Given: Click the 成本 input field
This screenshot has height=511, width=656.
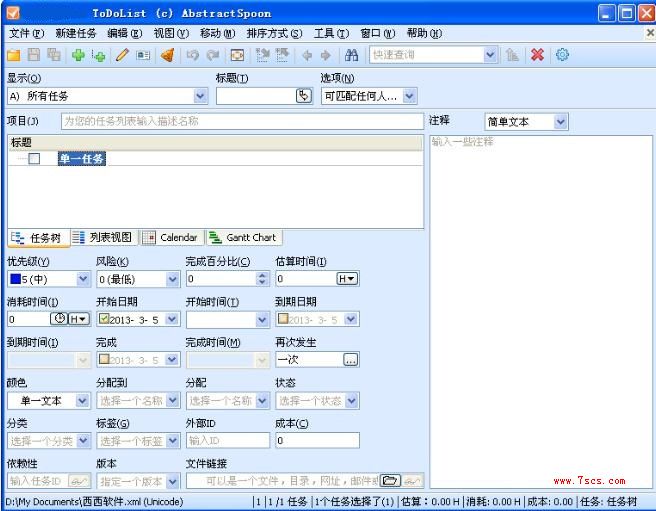Looking at the screenshot, I should click(318, 440).
